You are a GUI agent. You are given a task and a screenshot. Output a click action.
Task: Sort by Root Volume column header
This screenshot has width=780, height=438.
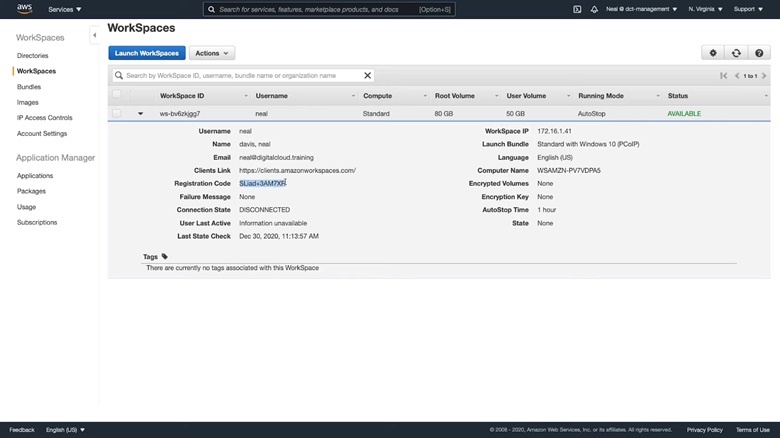pyautogui.click(x=455, y=96)
